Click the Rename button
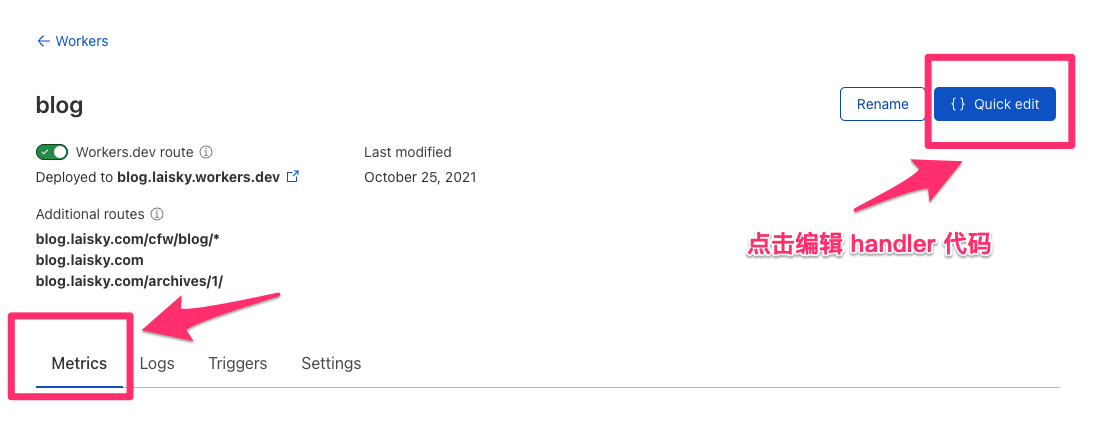This screenshot has height=437, width=1097. click(882, 104)
